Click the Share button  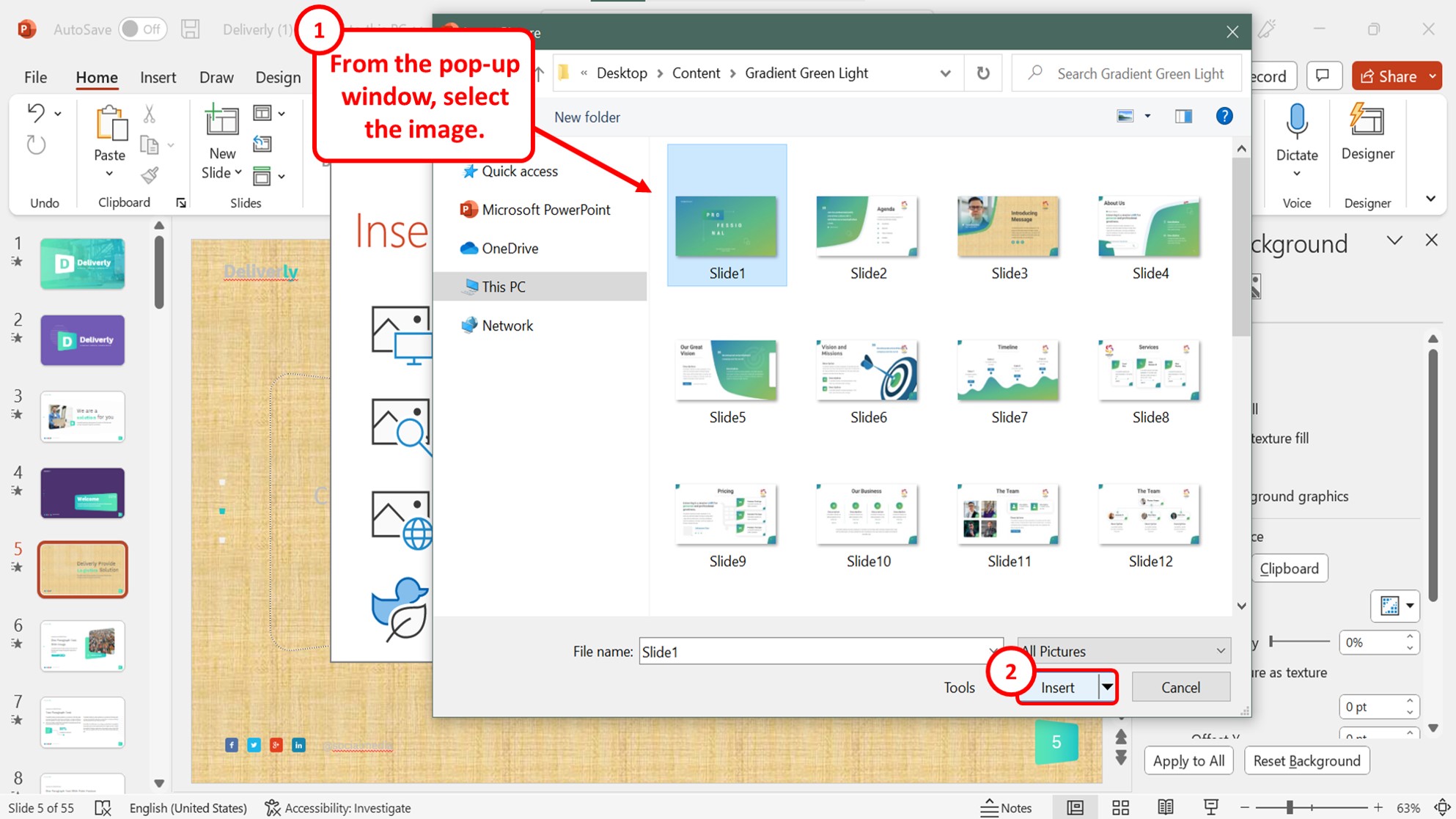pos(1388,76)
